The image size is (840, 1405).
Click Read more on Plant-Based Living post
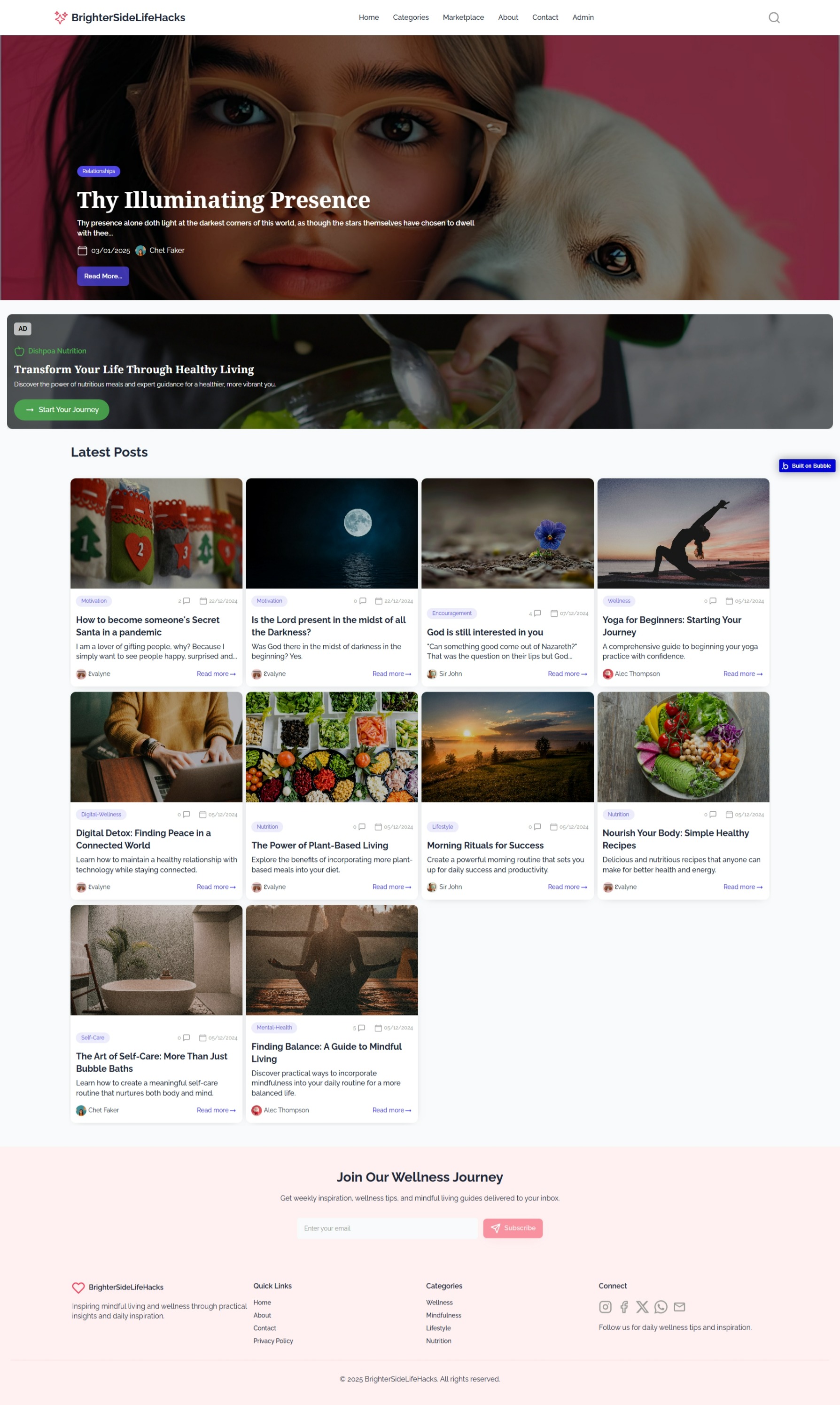392,887
